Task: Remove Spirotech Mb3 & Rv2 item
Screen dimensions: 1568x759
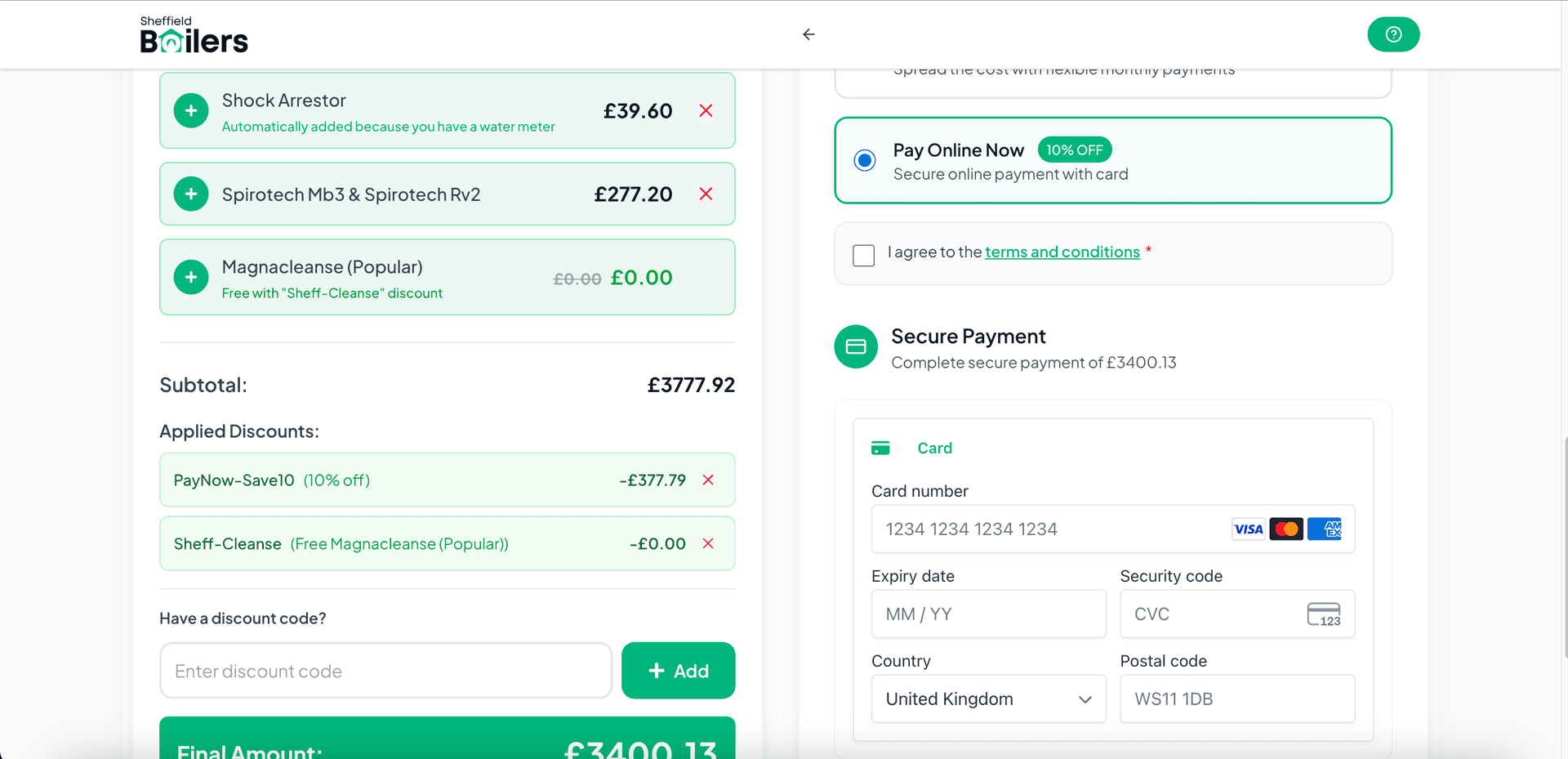Action: (706, 194)
